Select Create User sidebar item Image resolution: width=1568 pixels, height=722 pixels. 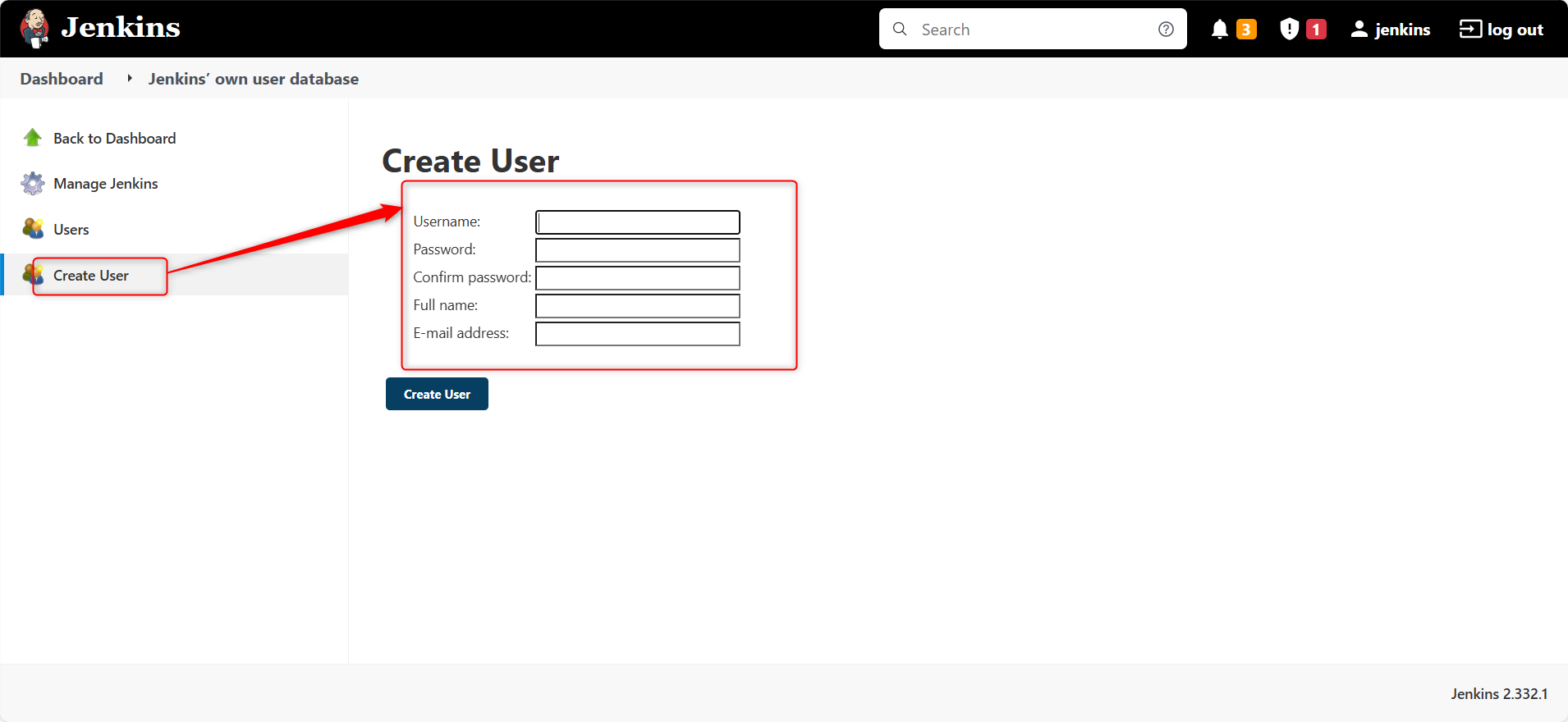click(x=90, y=276)
